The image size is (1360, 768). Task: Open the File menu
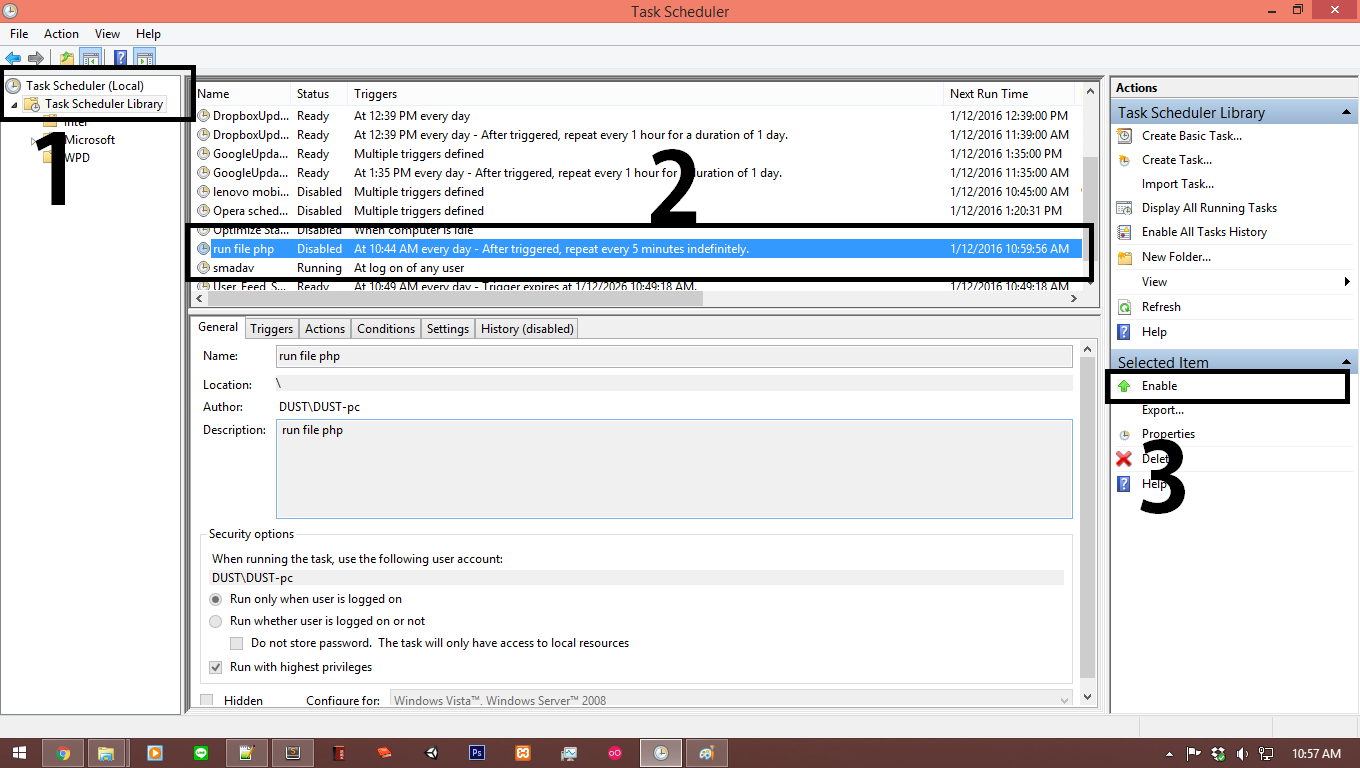tap(19, 34)
